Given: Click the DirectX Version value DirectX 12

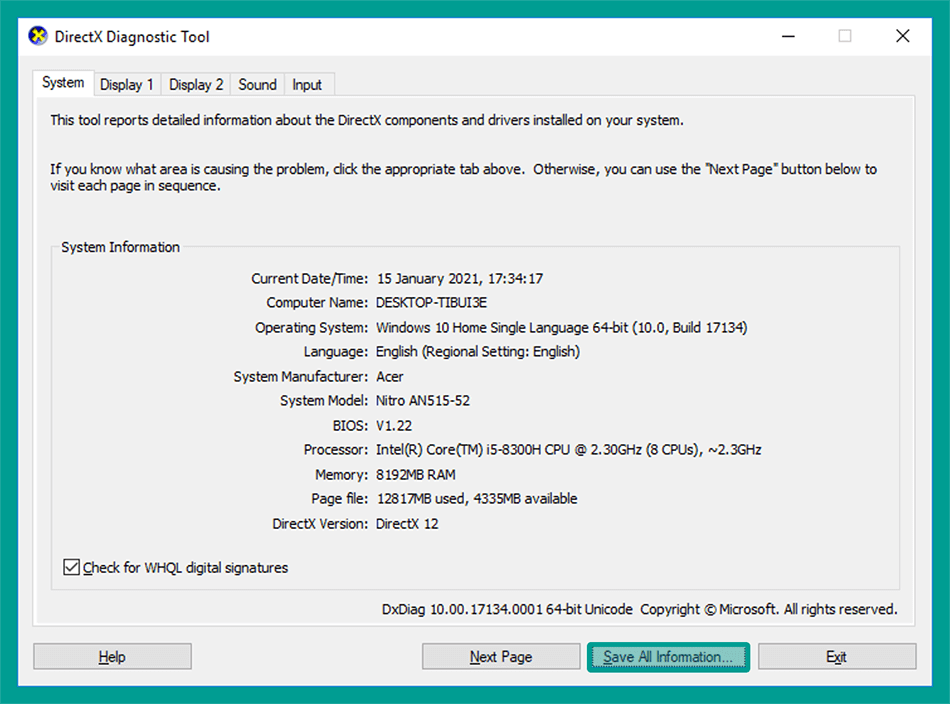Looking at the screenshot, I should [407, 524].
